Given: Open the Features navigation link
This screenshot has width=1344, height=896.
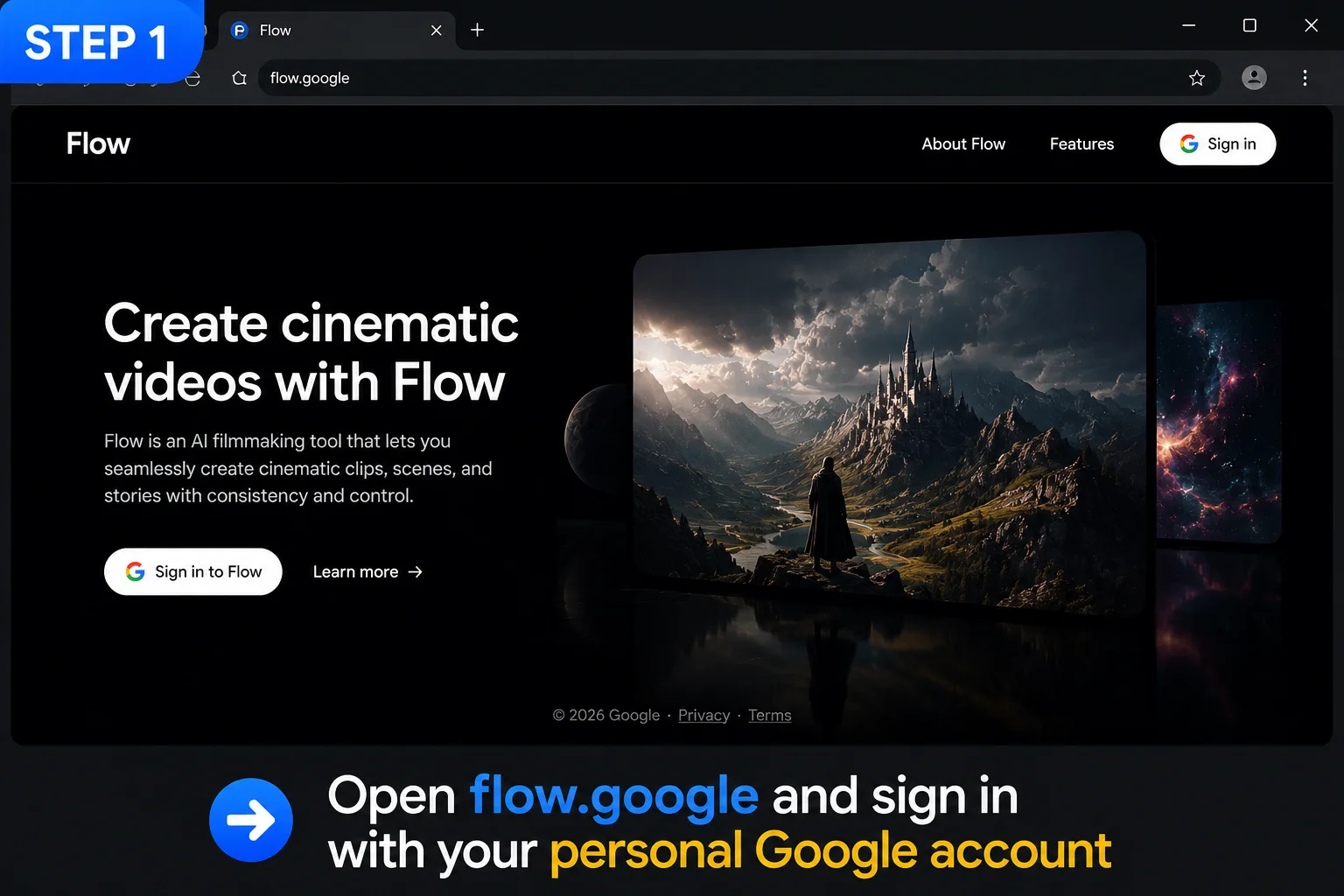Looking at the screenshot, I should (x=1081, y=143).
